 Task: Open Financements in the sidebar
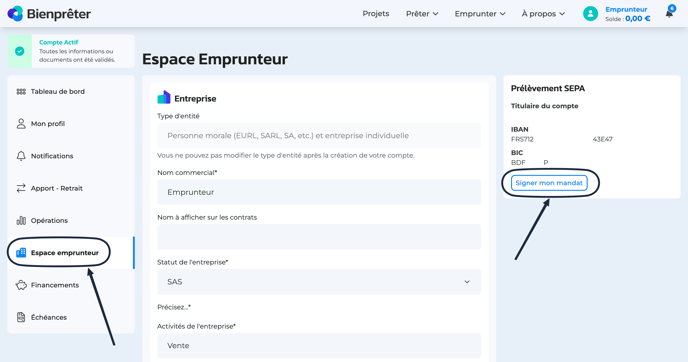click(x=71, y=285)
